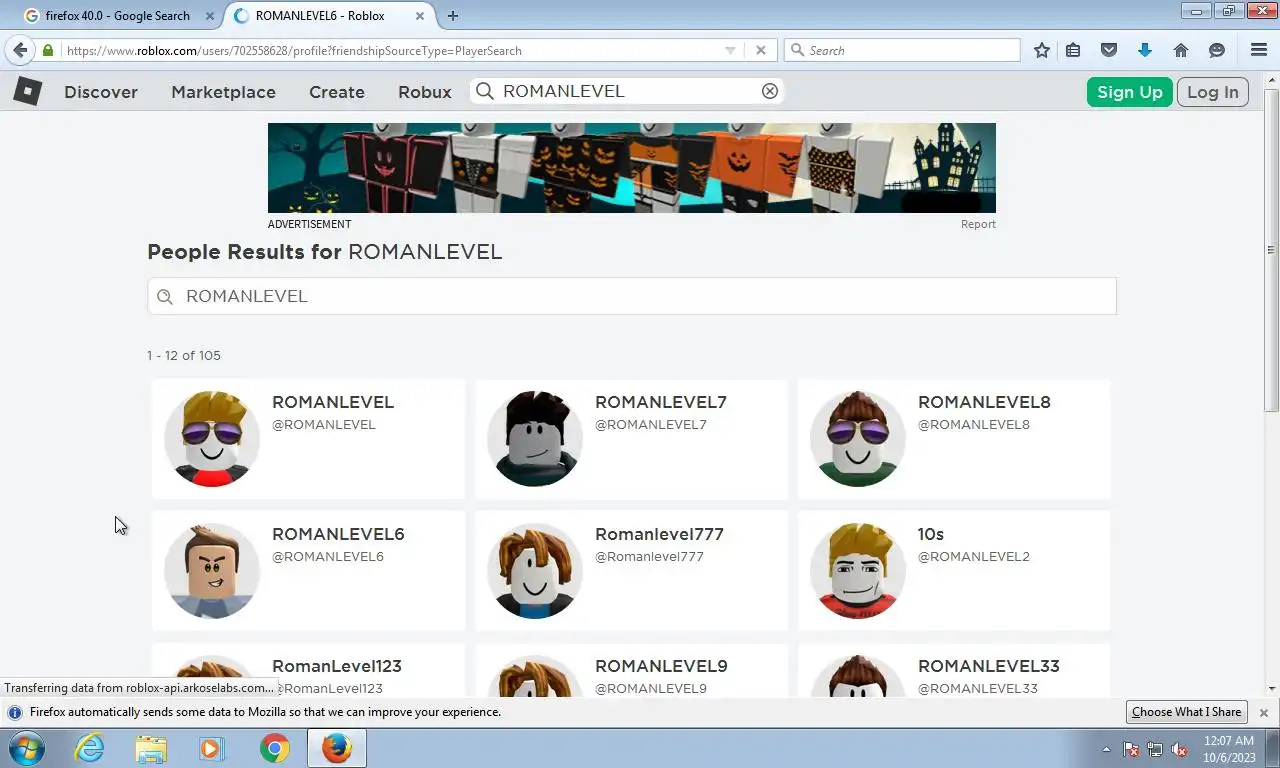Go back with the browser back arrow
The image size is (1280, 768).
20,50
